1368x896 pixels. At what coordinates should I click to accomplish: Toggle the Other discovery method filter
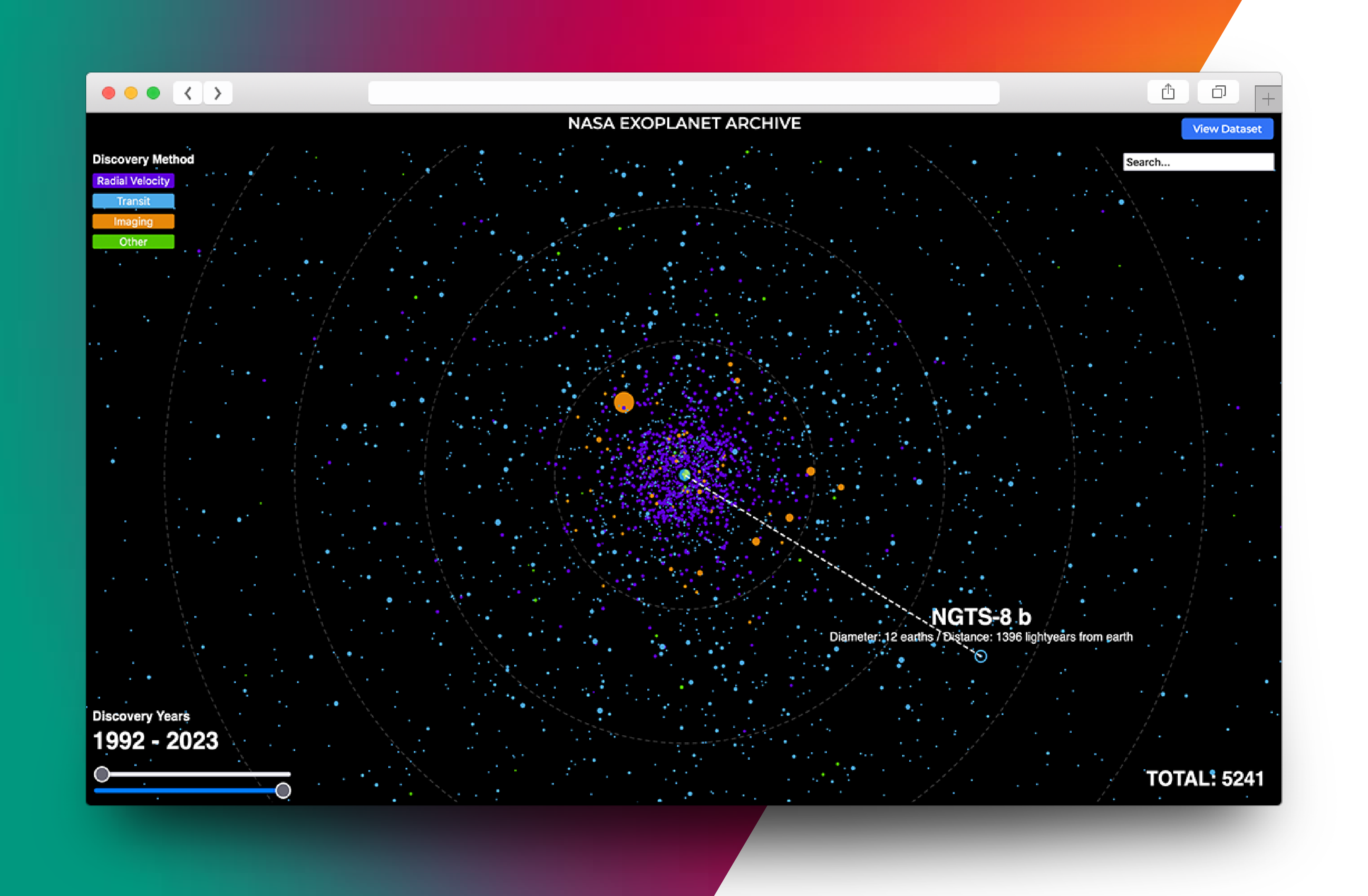[133, 242]
